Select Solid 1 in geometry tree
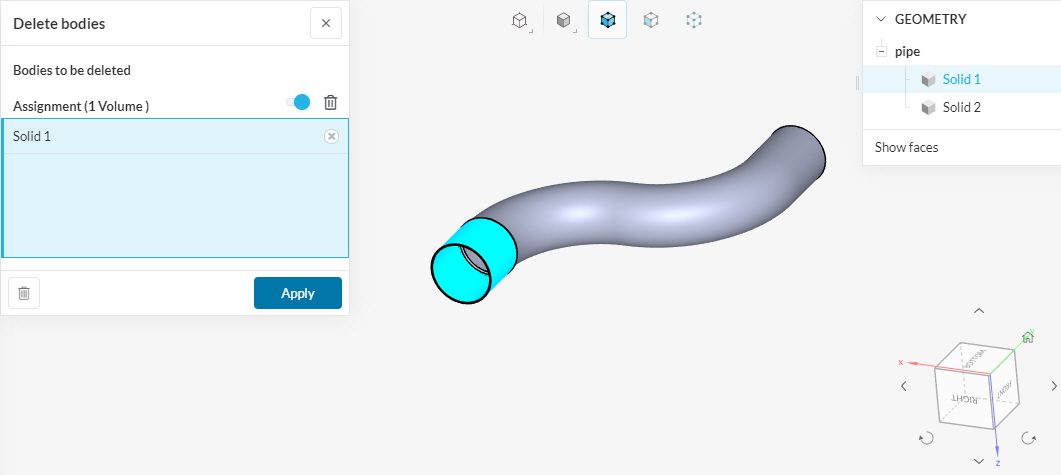 pos(962,79)
